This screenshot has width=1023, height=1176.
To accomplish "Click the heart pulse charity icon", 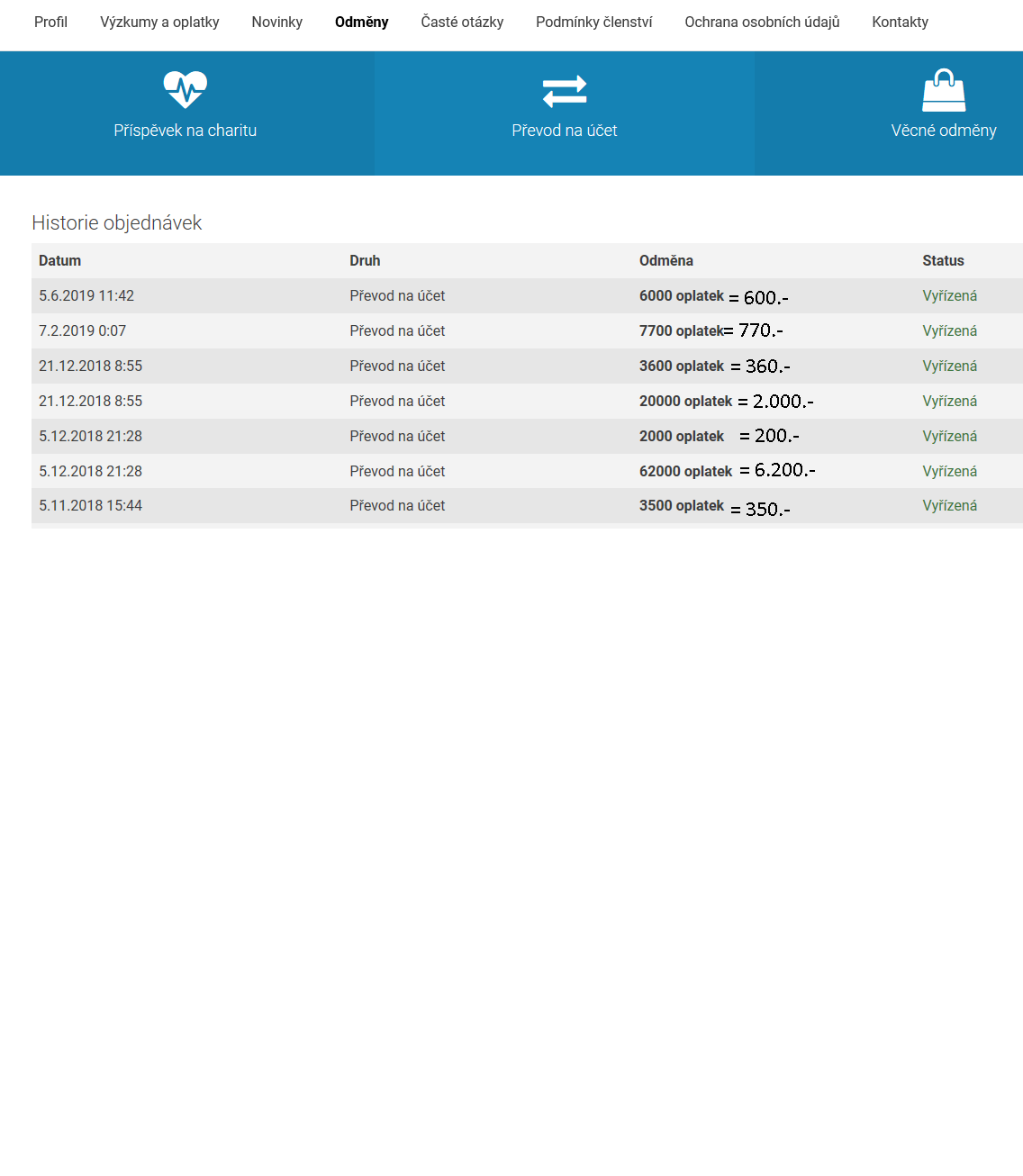I will coord(186,90).
